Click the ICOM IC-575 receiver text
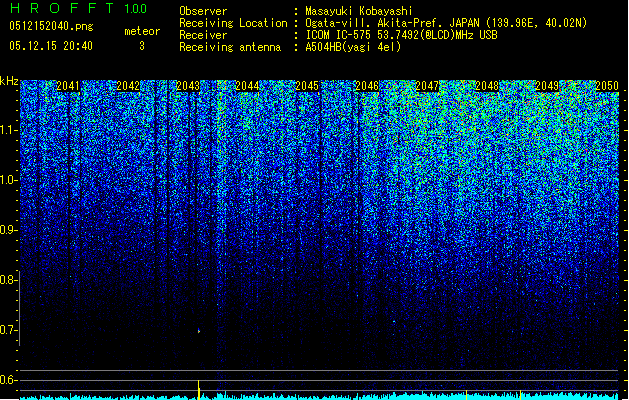 click(402, 35)
